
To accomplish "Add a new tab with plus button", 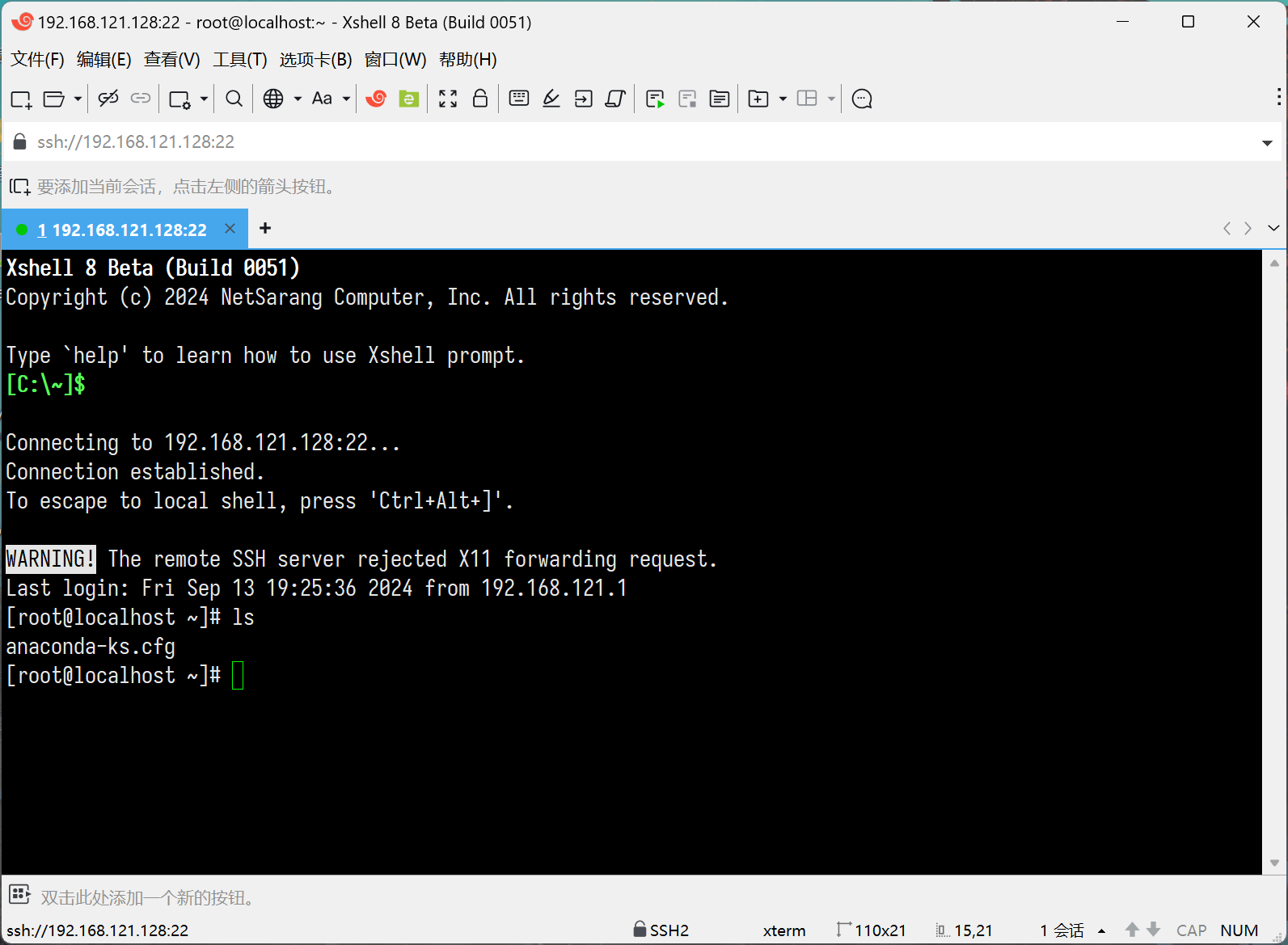I will coord(264,229).
